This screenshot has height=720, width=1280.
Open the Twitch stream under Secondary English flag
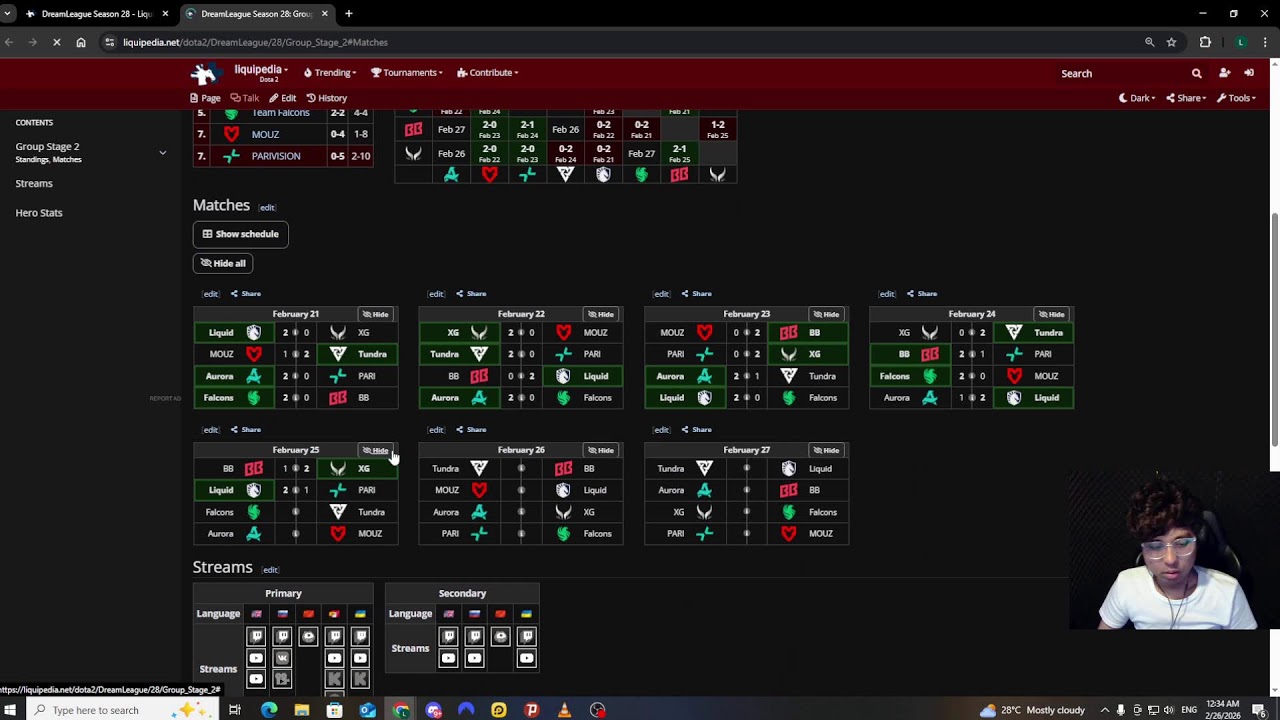tap(448, 637)
